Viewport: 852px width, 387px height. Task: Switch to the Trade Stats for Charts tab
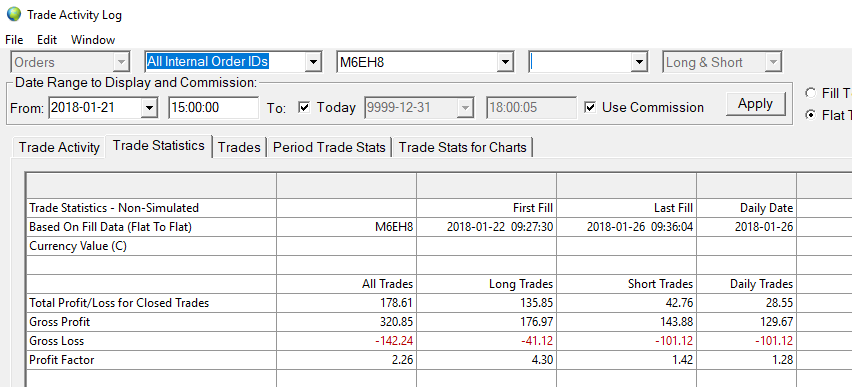pos(462,147)
